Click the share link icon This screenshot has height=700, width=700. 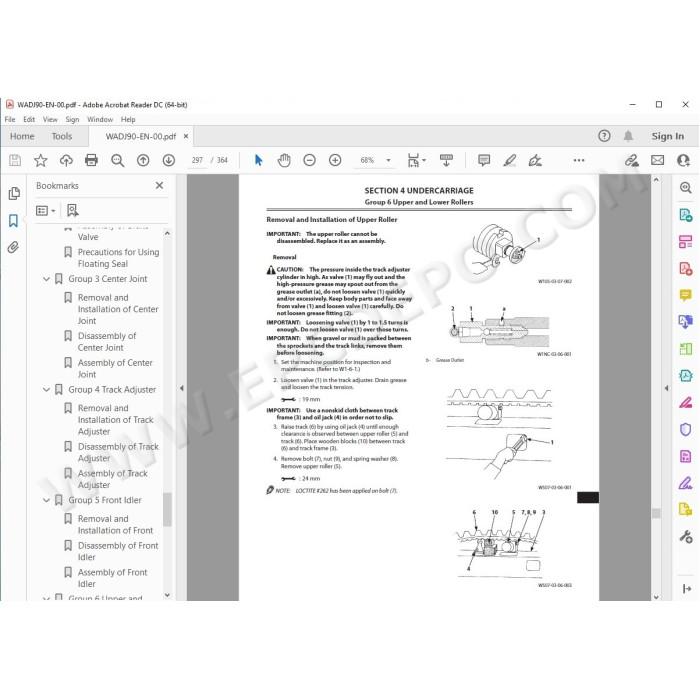[631, 160]
